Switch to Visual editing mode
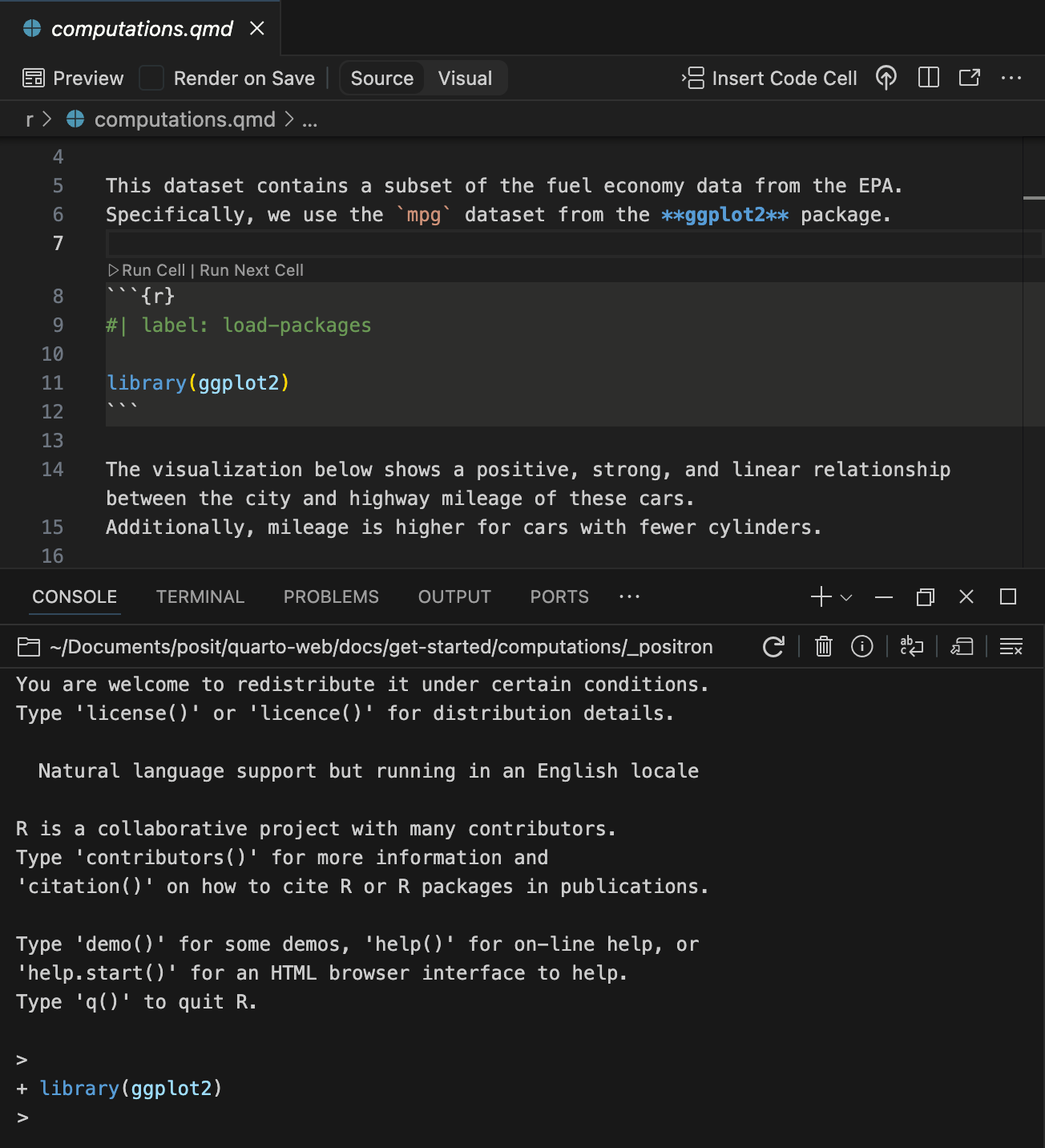The width and height of the screenshot is (1045, 1148). [x=465, y=79]
